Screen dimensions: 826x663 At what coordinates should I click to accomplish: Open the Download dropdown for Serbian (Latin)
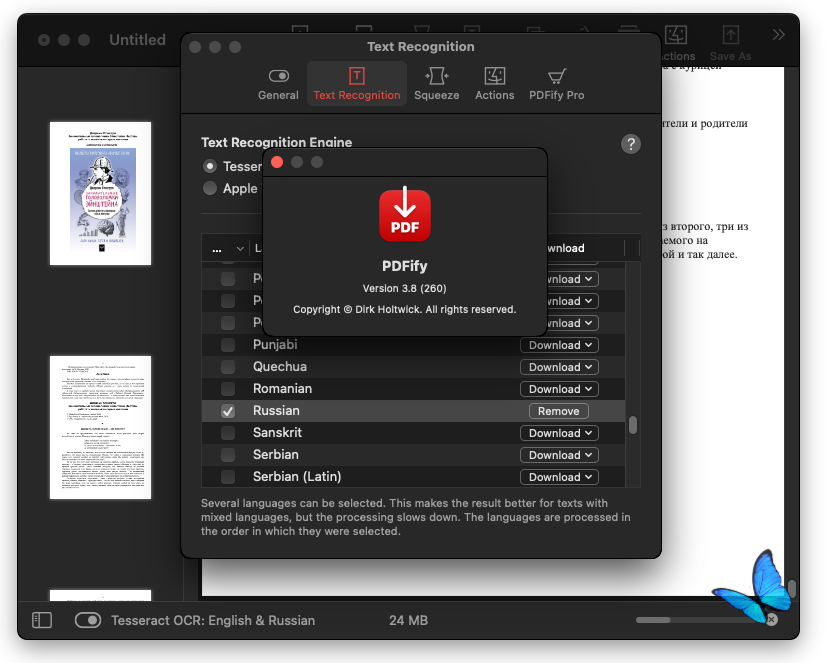coord(559,477)
